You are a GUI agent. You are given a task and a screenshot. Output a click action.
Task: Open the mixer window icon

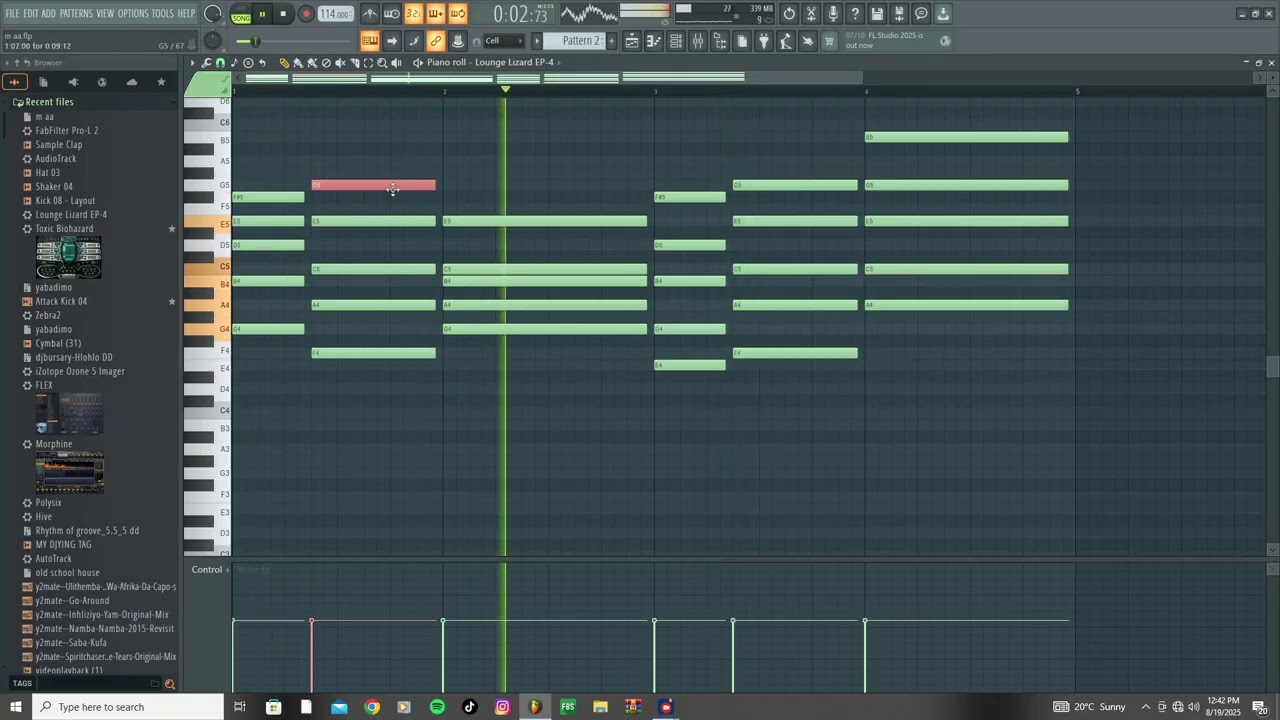[x=698, y=41]
